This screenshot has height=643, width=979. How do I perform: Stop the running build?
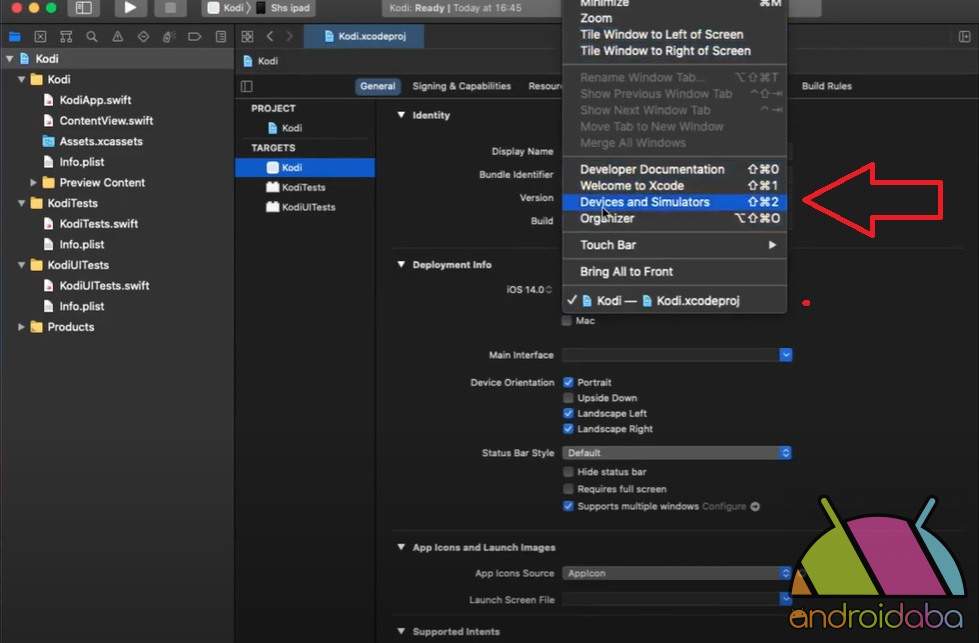click(x=170, y=8)
